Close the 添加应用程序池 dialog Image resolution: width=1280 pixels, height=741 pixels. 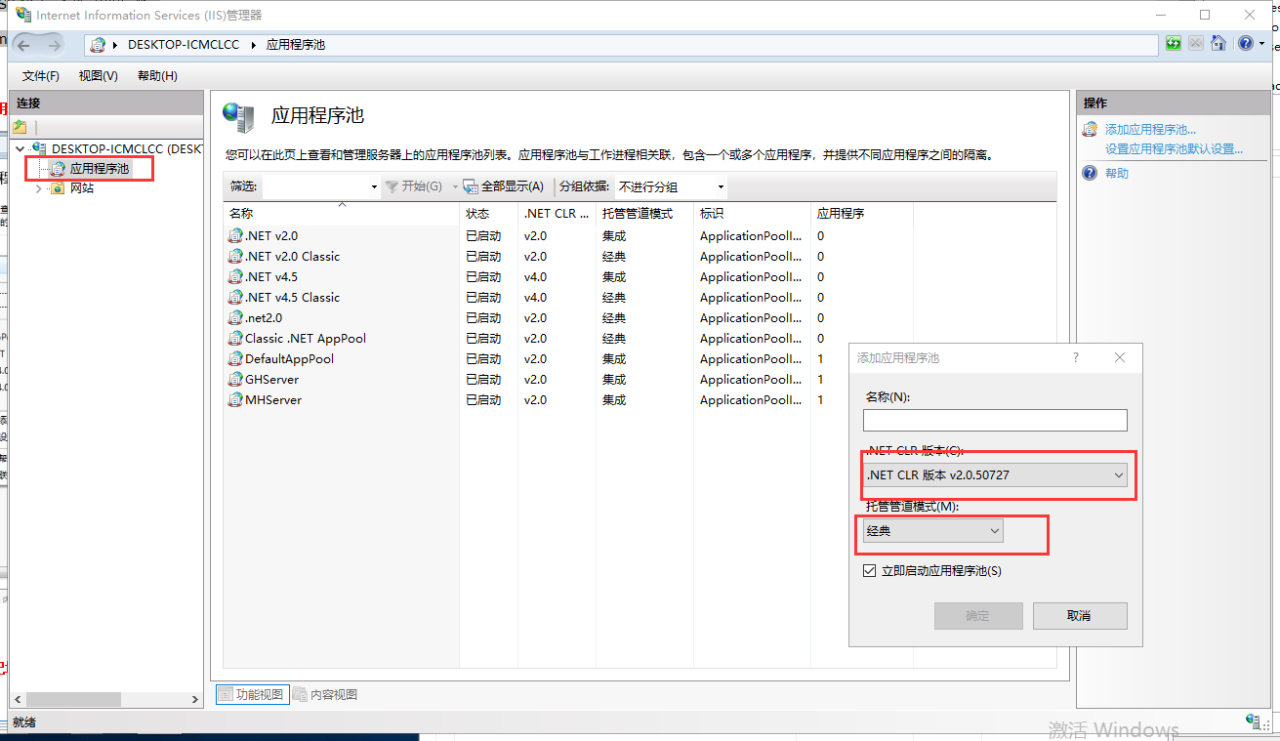1120,357
